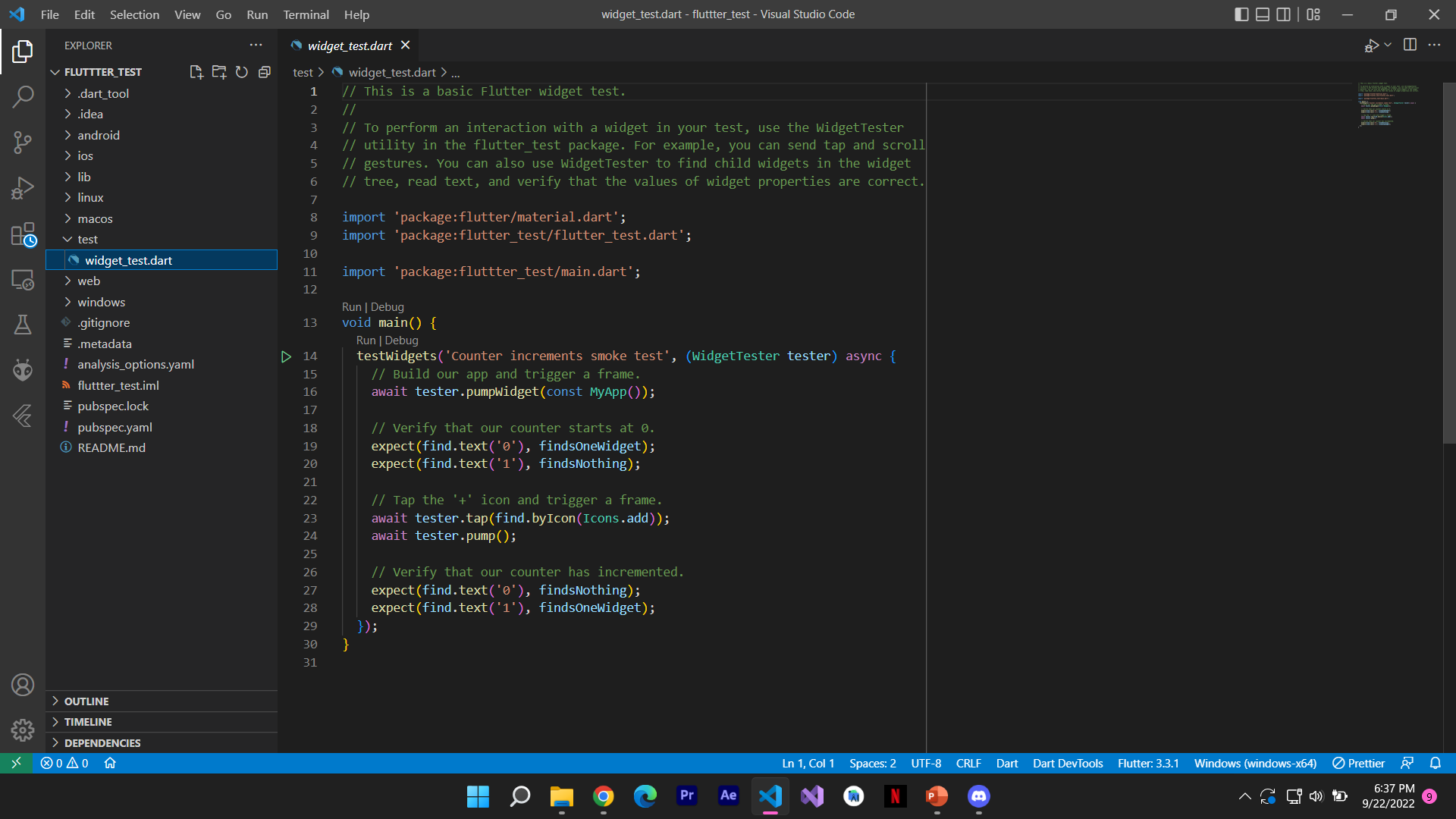Collapse all folders in Explorer

[264, 72]
